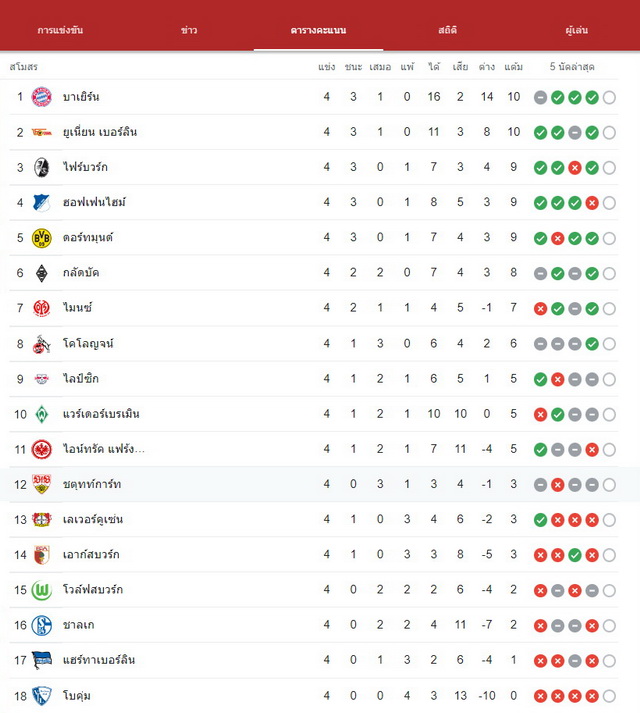Click Bayern's grey draw result indicator

click(x=540, y=97)
